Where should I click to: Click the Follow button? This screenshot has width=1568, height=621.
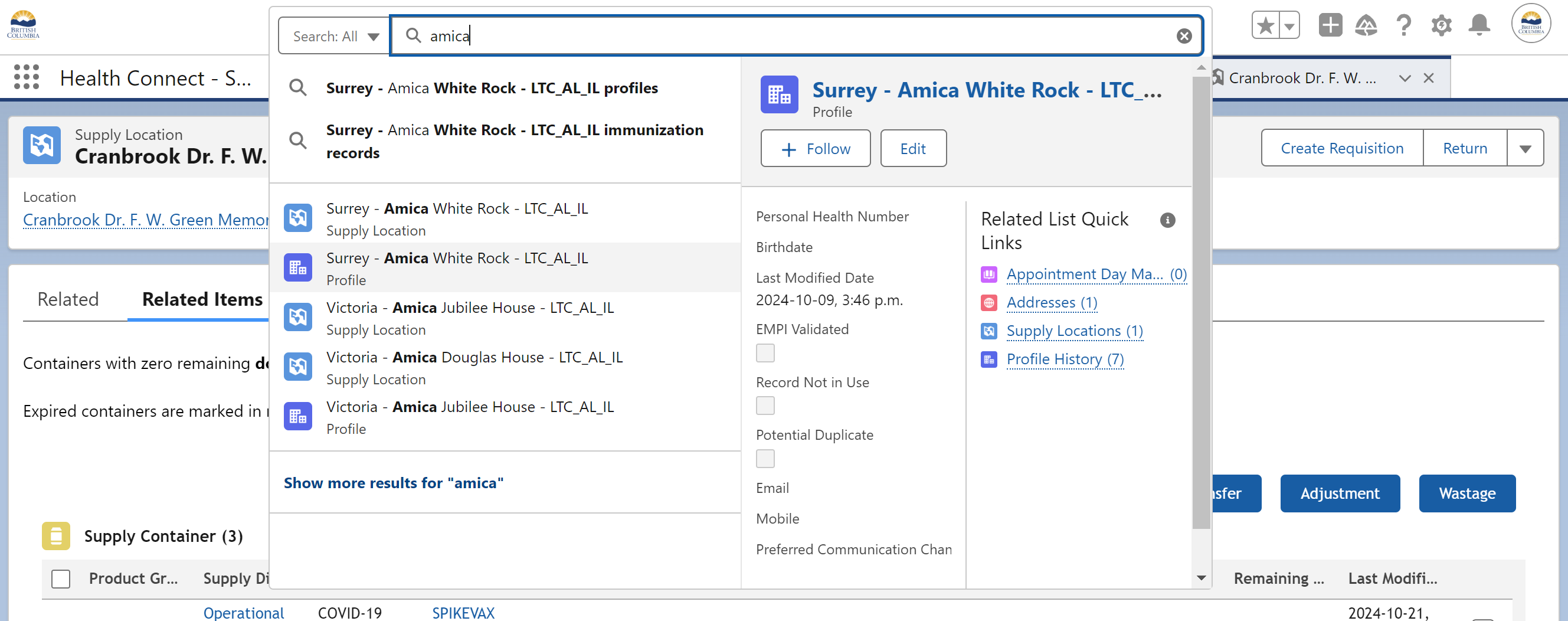pyautogui.click(x=815, y=149)
